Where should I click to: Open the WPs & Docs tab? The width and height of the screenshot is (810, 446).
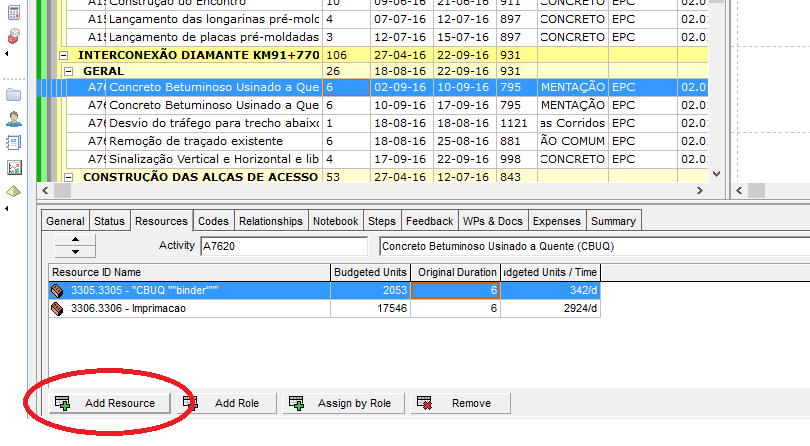click(493, 221)
